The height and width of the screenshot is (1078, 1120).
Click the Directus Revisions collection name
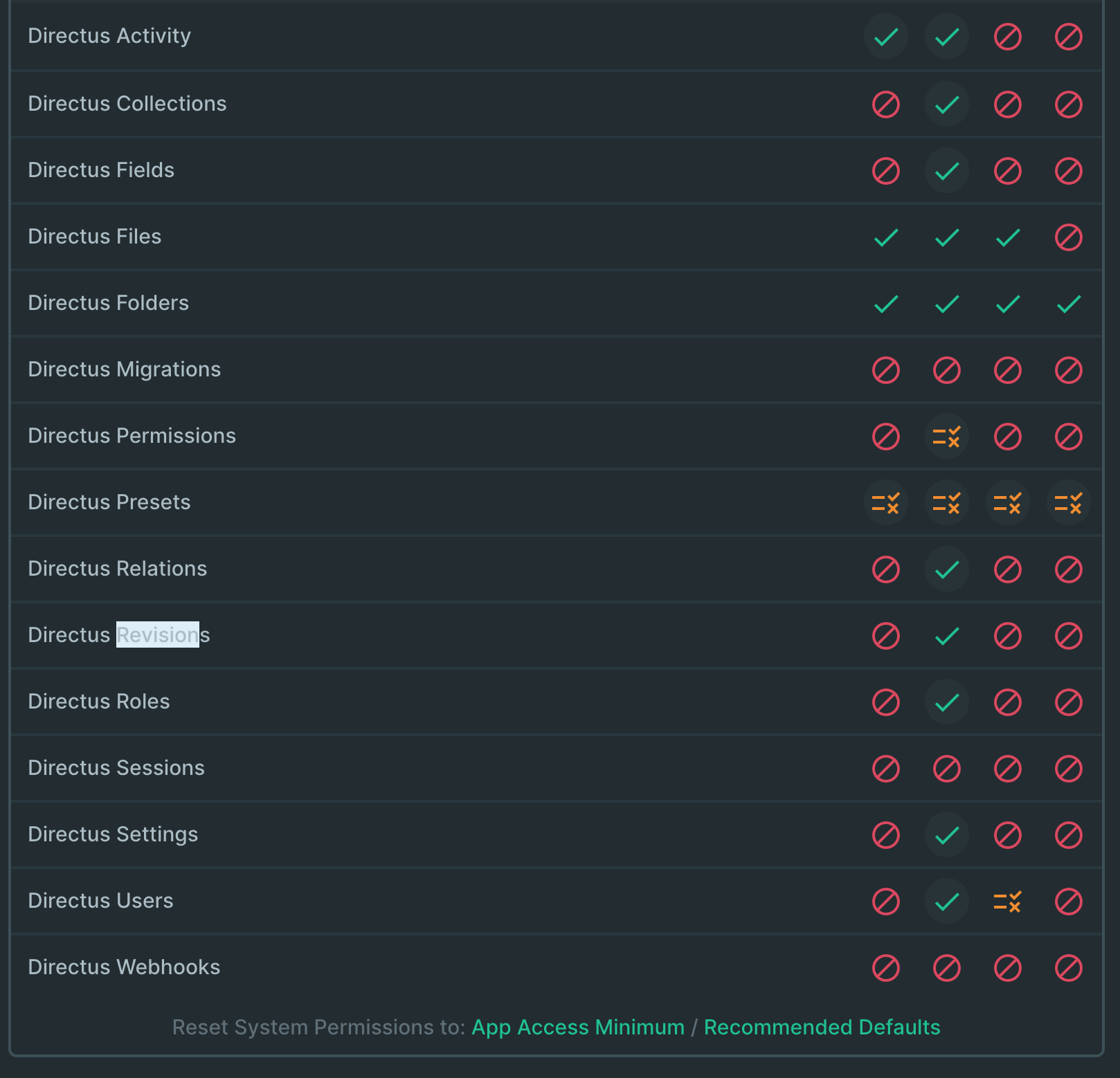tap(119, 635)
